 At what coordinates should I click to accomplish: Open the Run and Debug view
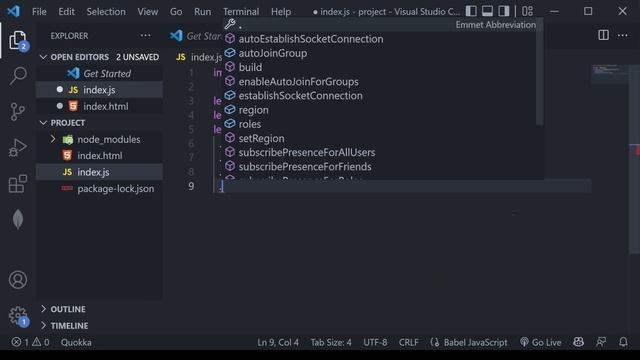click(x=18, y=147)
